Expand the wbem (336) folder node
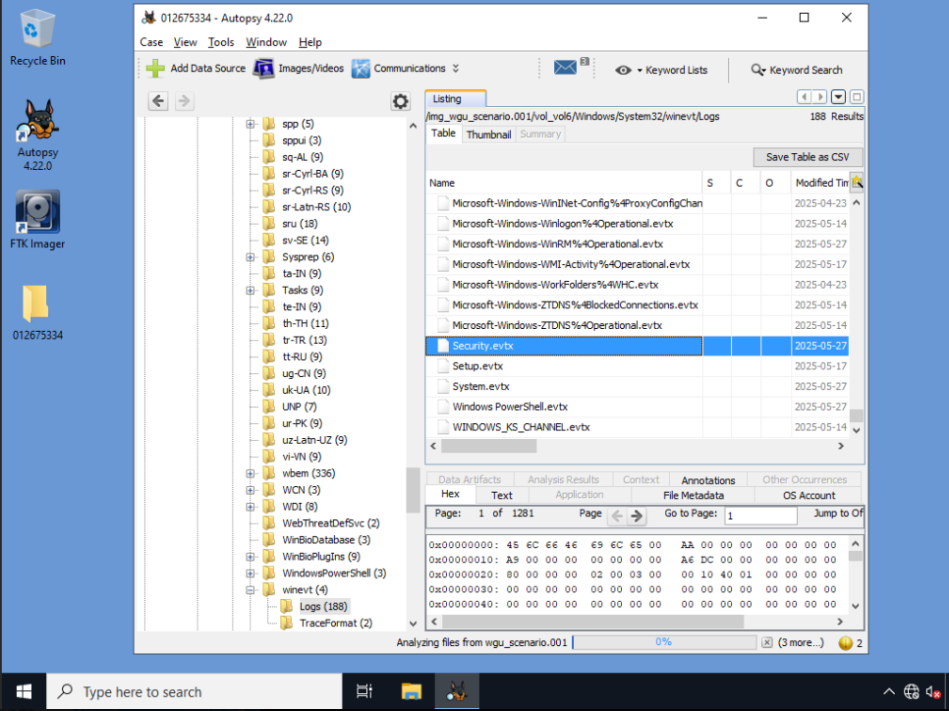The image size is (949, 711). coord(250,473)
